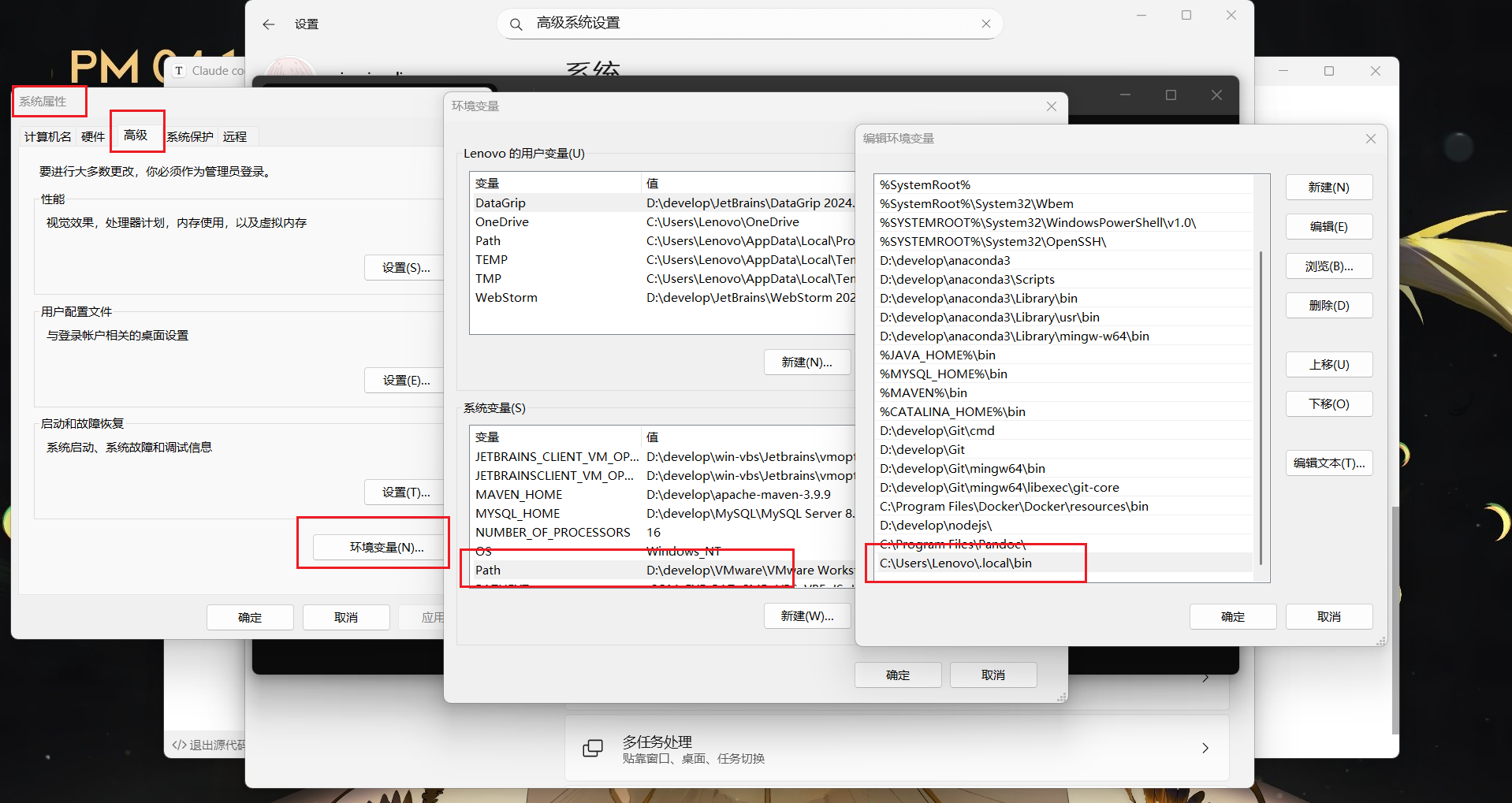Select the %JAVA_HOME%\bin entry
The height and width of the screenshot is (803, 1512).
click(x=1063, y=355)
